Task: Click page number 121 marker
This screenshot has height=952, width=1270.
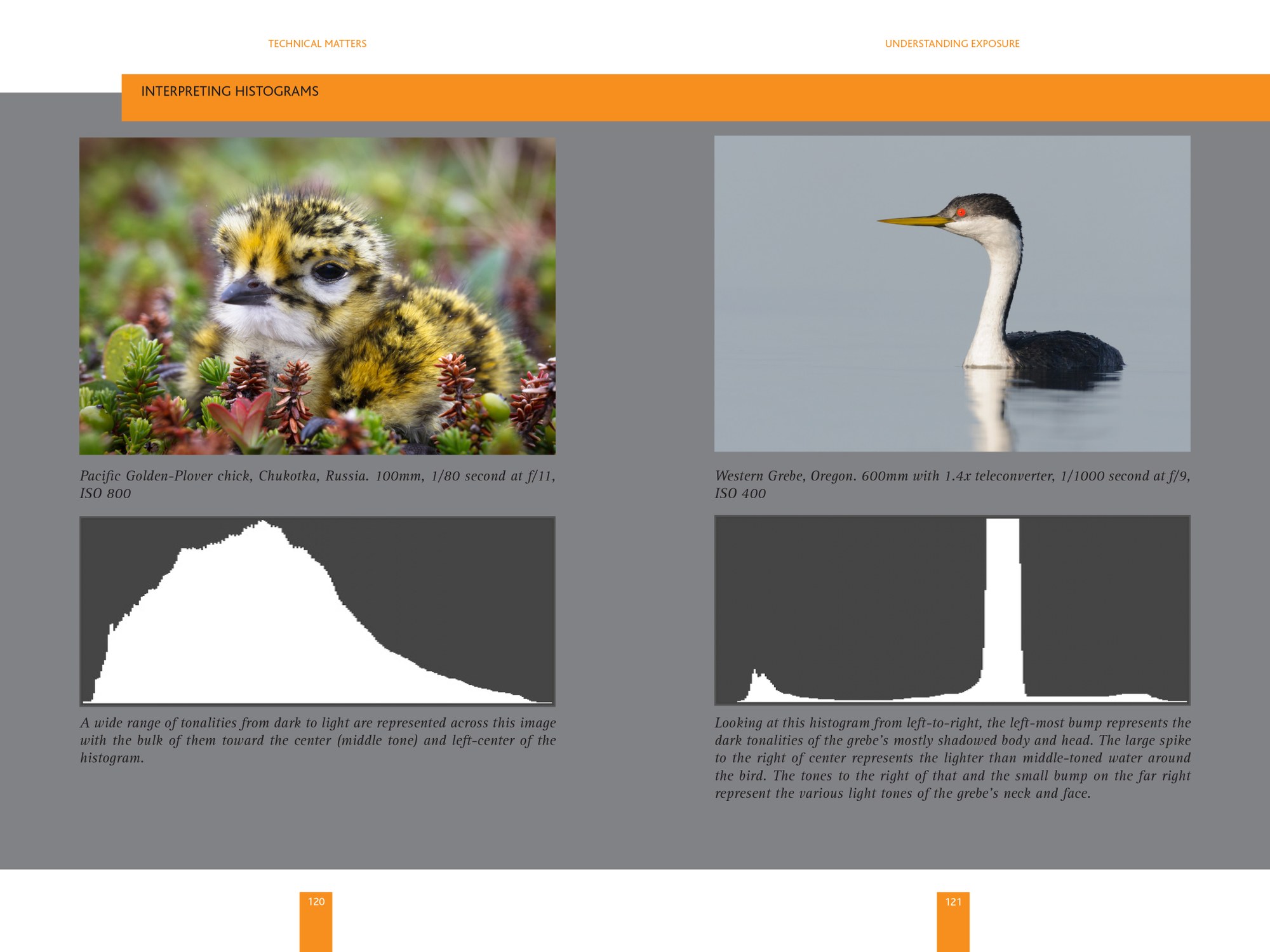Action: 952,902
